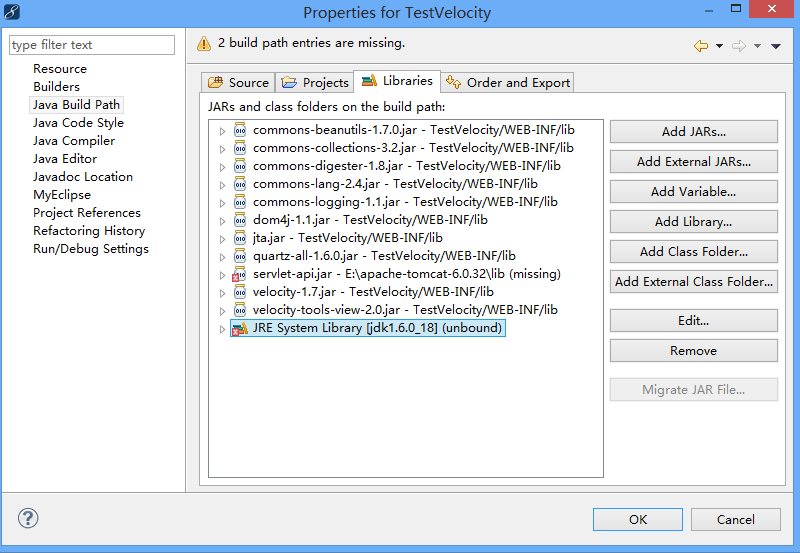This screenshot has width=800, height=553.
Task: Click Add External JARs... button
Action: point(693,162)
